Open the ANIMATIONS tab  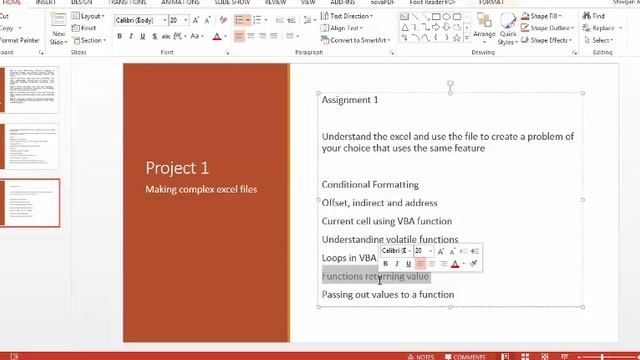point(180,2)
